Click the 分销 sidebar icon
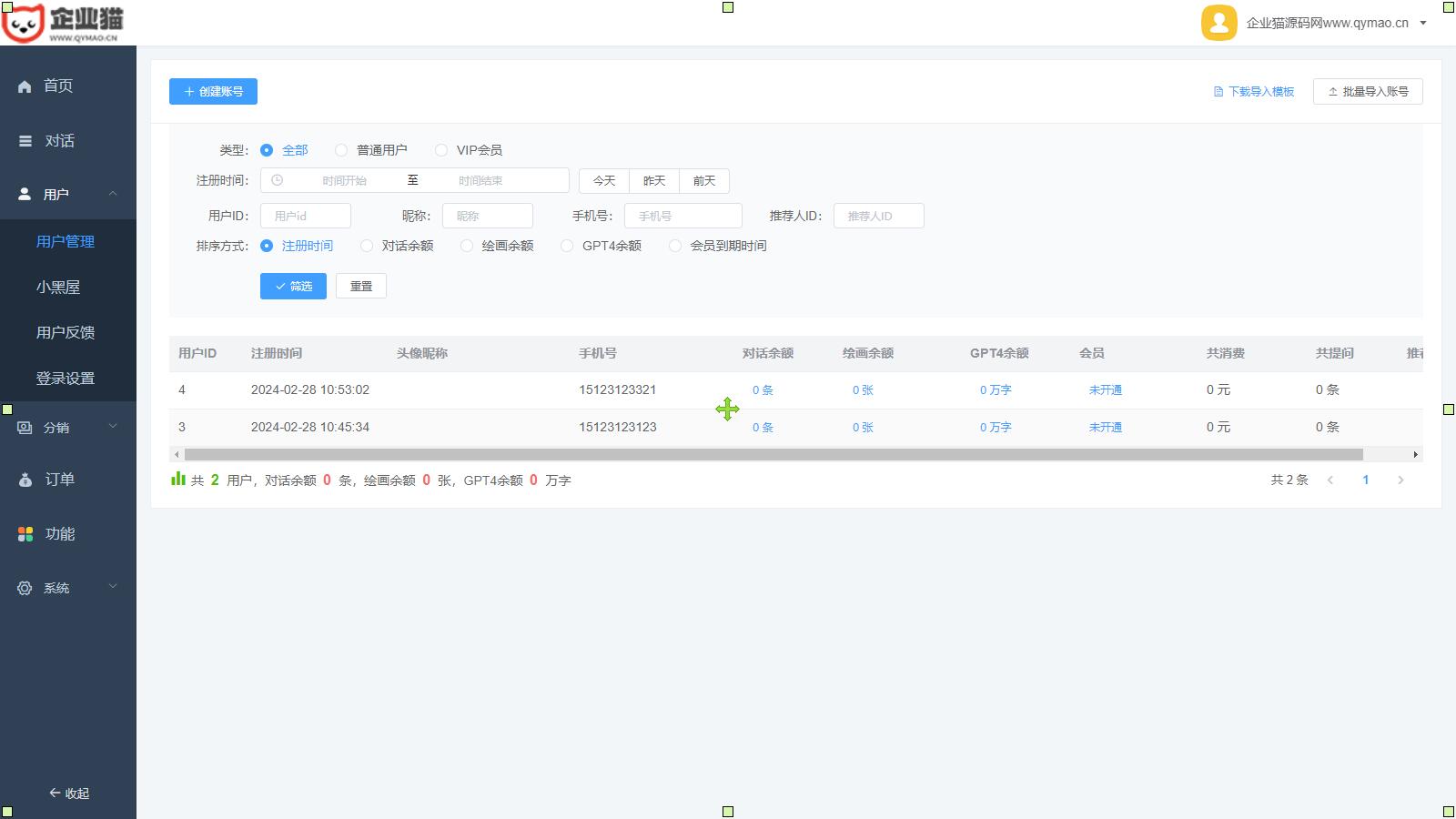The height and width of the screenshot is (819, 1456). coord(25,428)
